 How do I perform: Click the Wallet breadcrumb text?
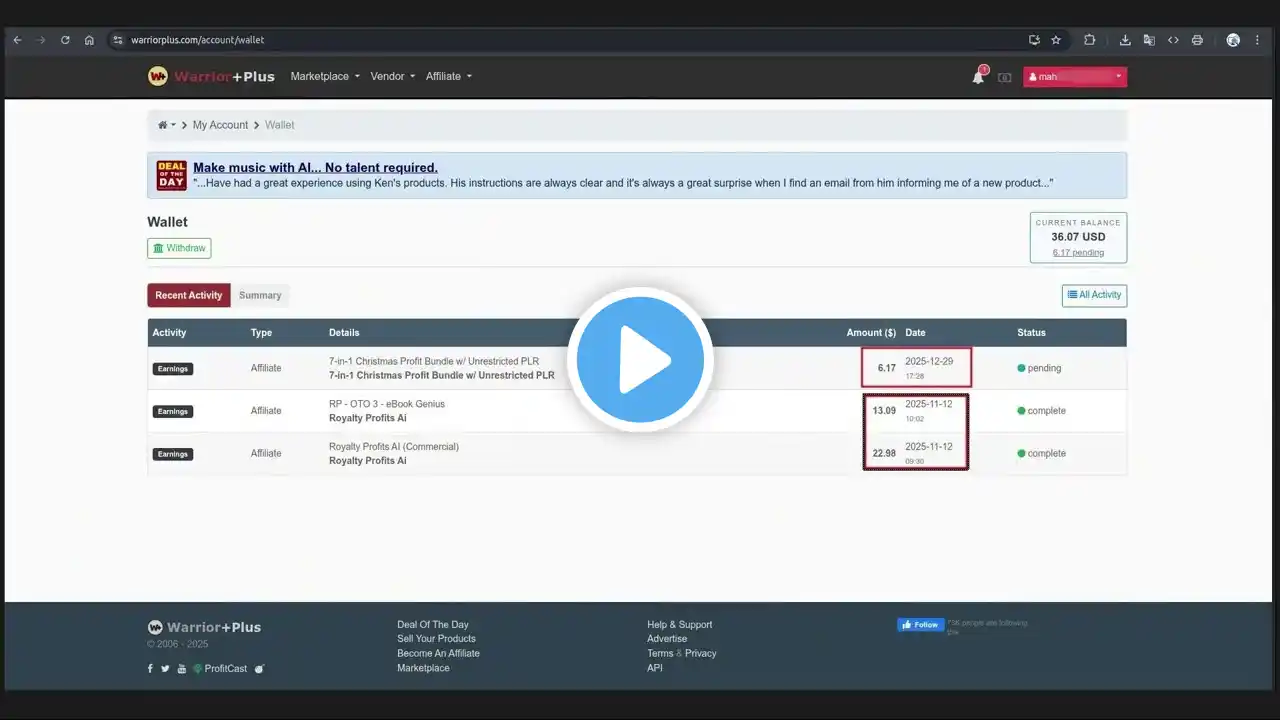point(280,125)
